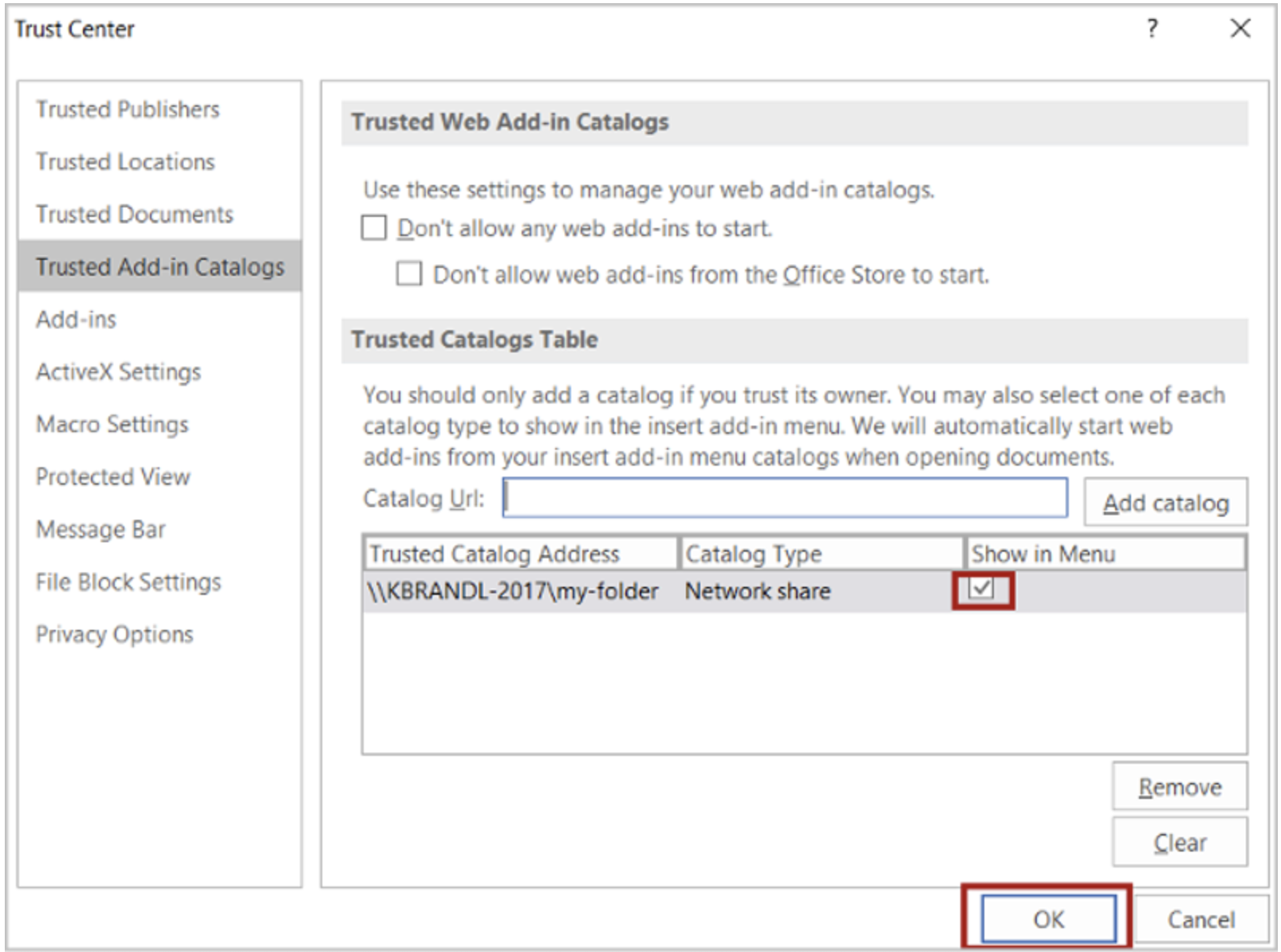1281x952 pixels.
Task: Remove the selected trusted catalog
Action: point(1179,787)
